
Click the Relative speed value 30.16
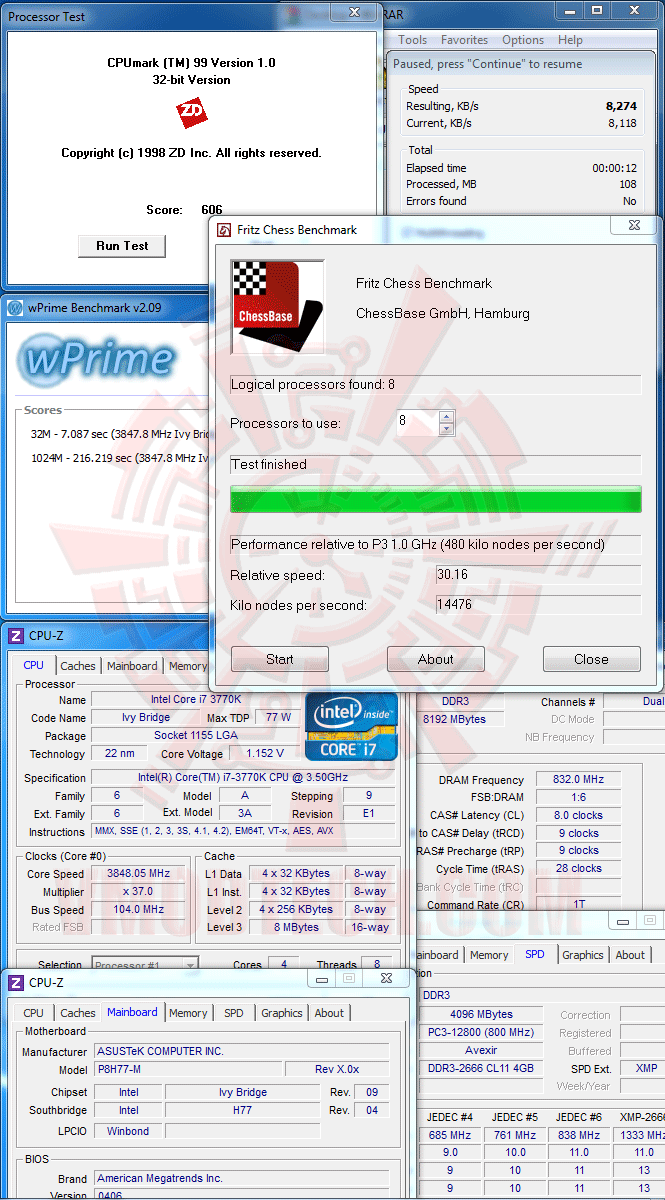point(538,575)
